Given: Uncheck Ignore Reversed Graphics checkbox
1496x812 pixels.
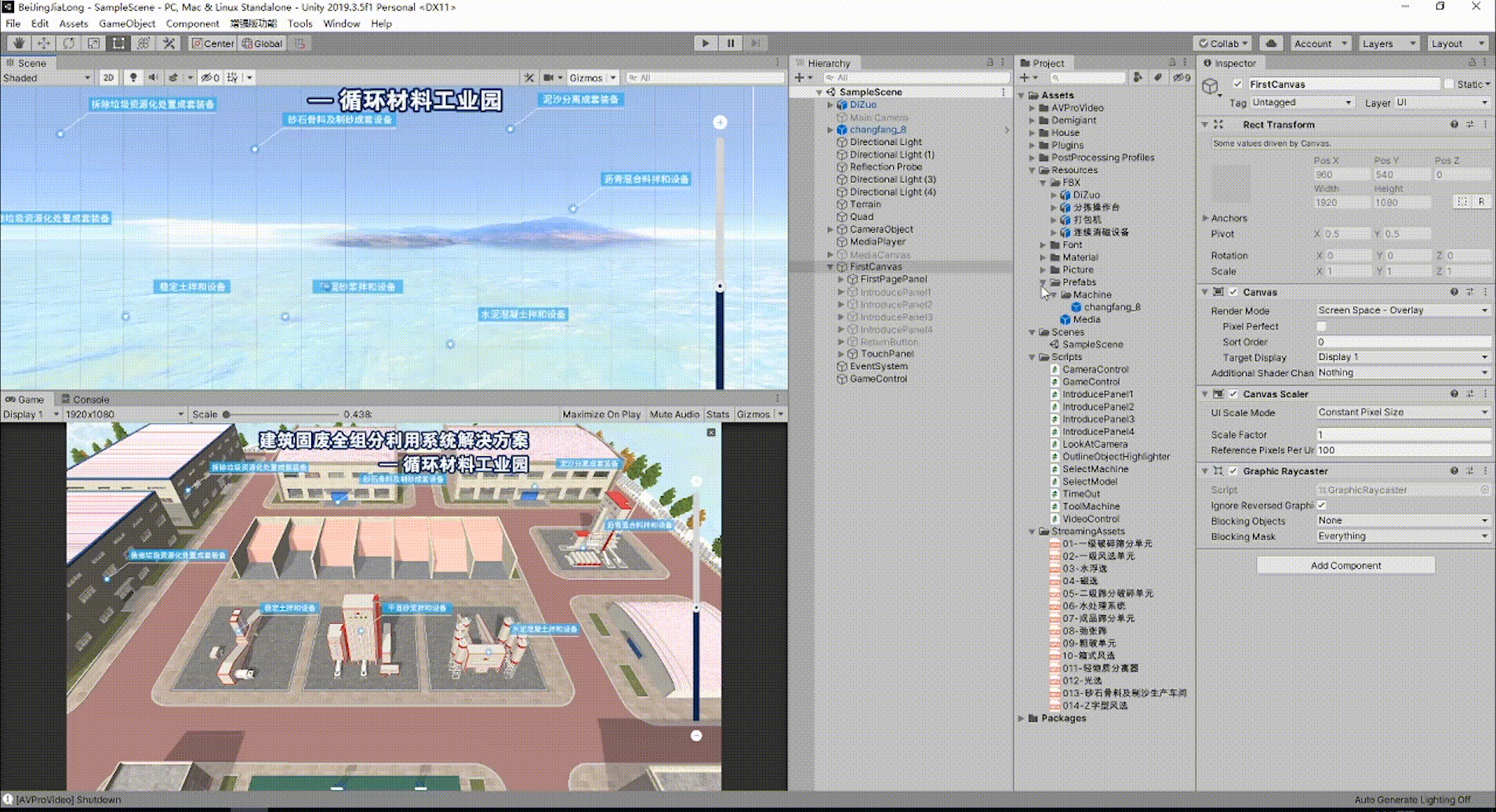Looking at the screenshot, I should click(x=1322, y=506).
